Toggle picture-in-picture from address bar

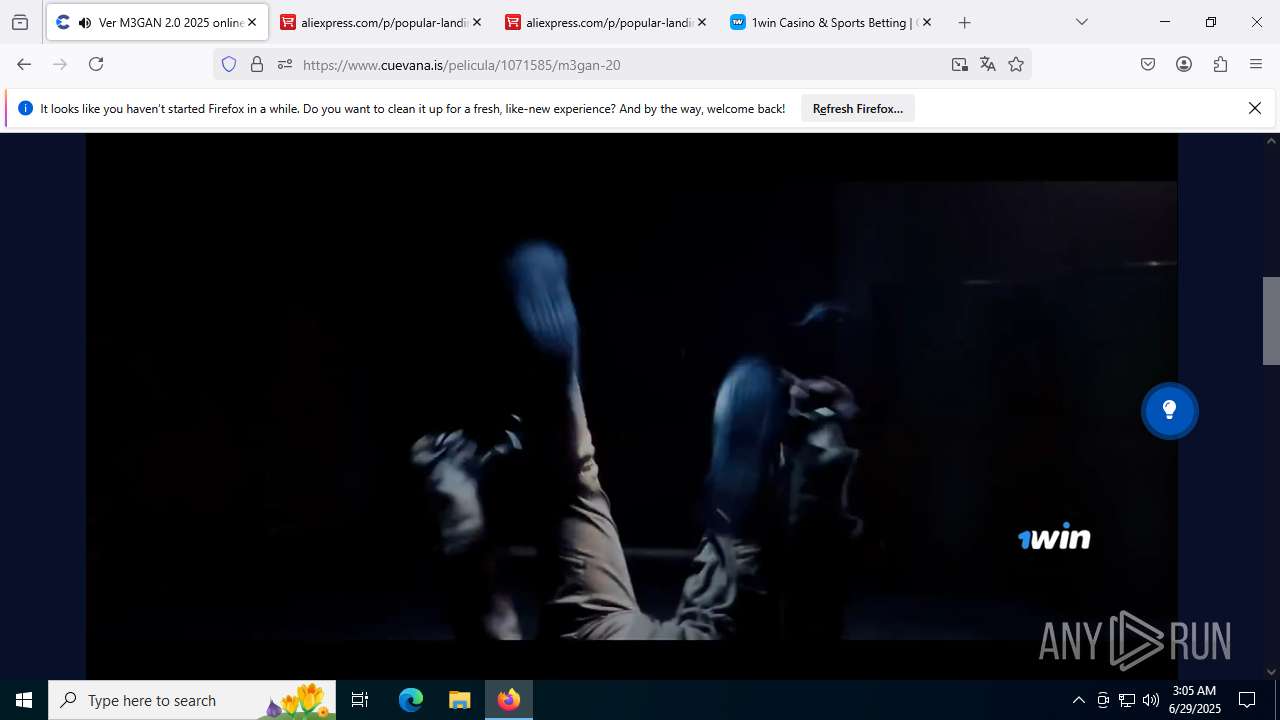[960, 64]
